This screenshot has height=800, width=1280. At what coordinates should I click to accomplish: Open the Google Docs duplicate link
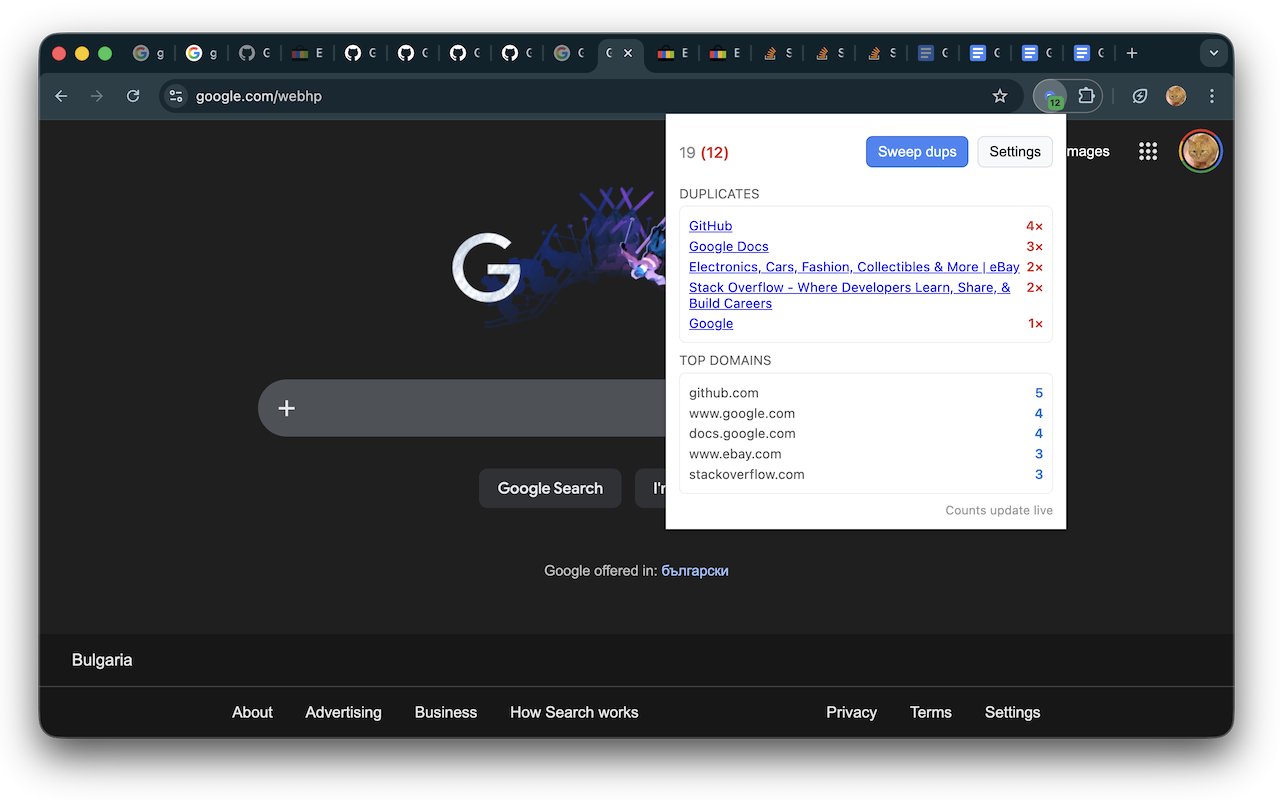pos(729,246)
